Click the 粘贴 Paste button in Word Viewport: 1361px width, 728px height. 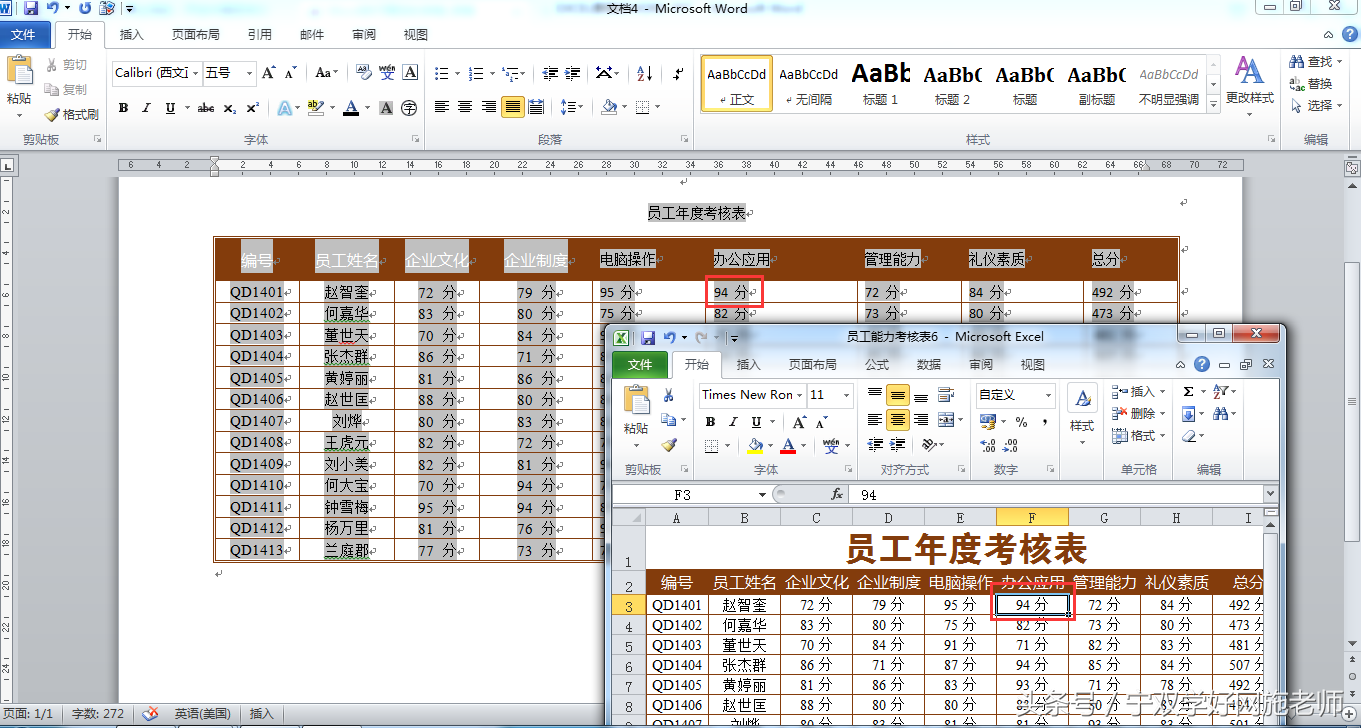coord(19,86)
